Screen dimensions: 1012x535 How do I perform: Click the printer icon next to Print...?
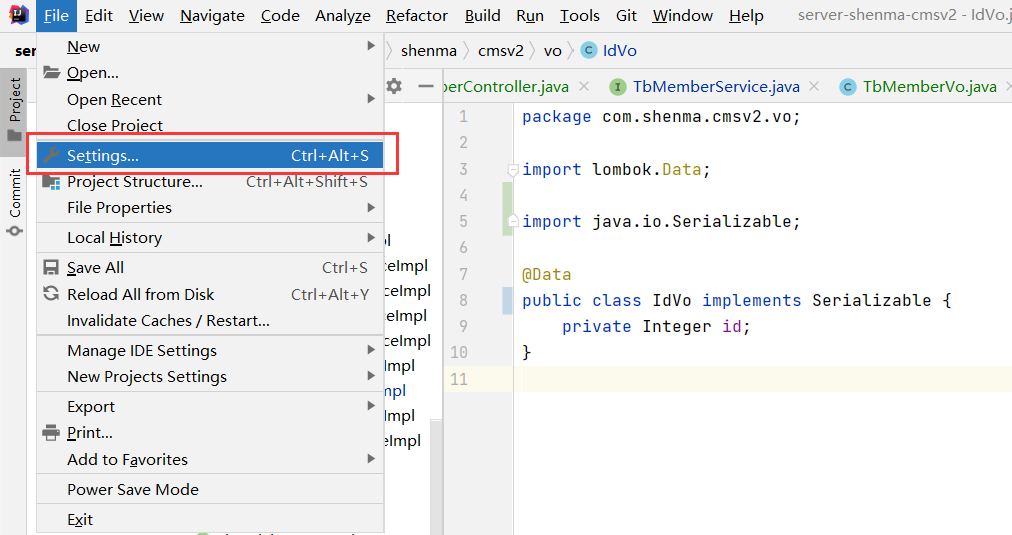(x=50, y=432)
